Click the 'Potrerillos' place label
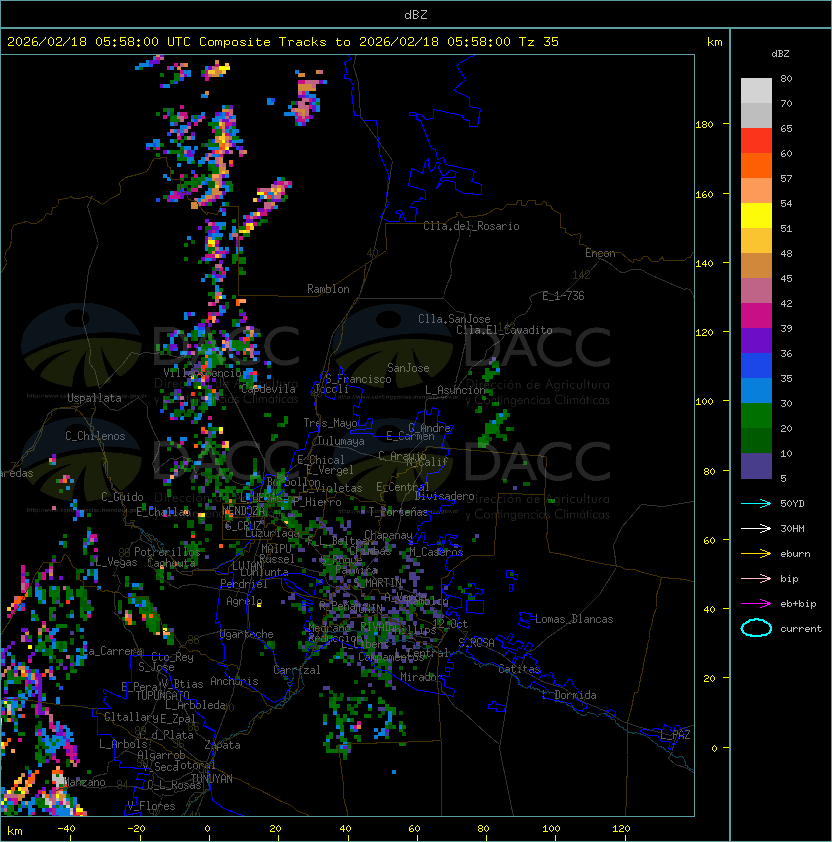Screen dimensions: 832x842 click(x=167, y=552)
